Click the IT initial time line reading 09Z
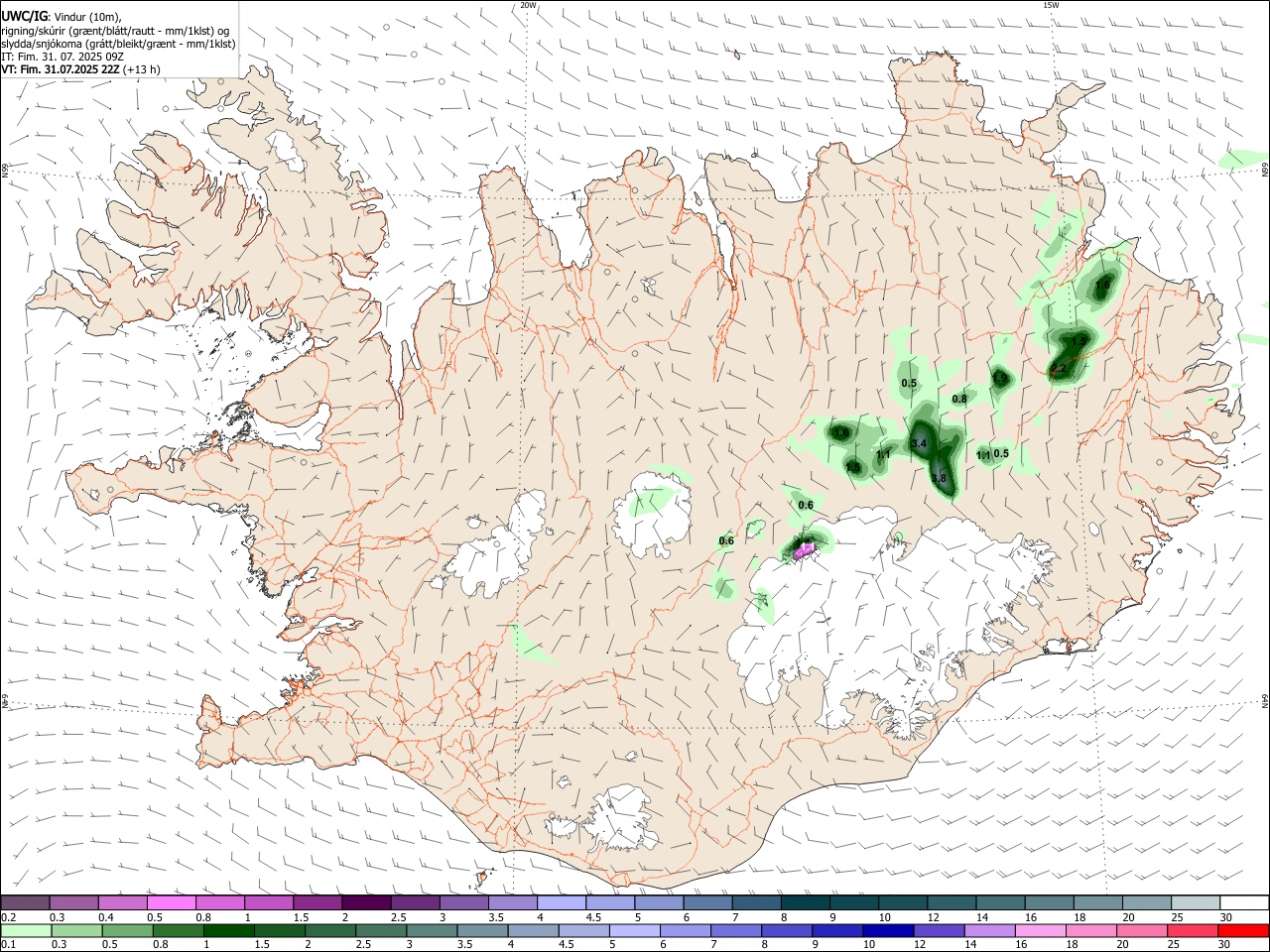 pyautogui.click(x=63, y=57)
